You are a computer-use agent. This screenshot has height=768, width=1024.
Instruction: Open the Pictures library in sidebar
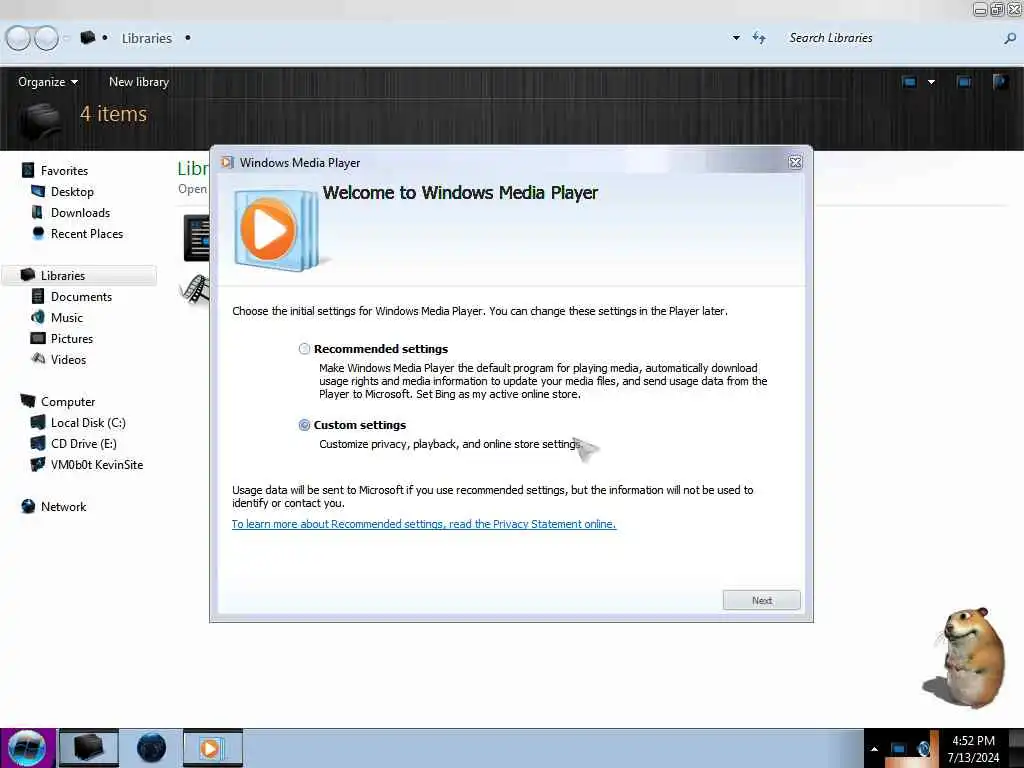click(x=72, y=338)
